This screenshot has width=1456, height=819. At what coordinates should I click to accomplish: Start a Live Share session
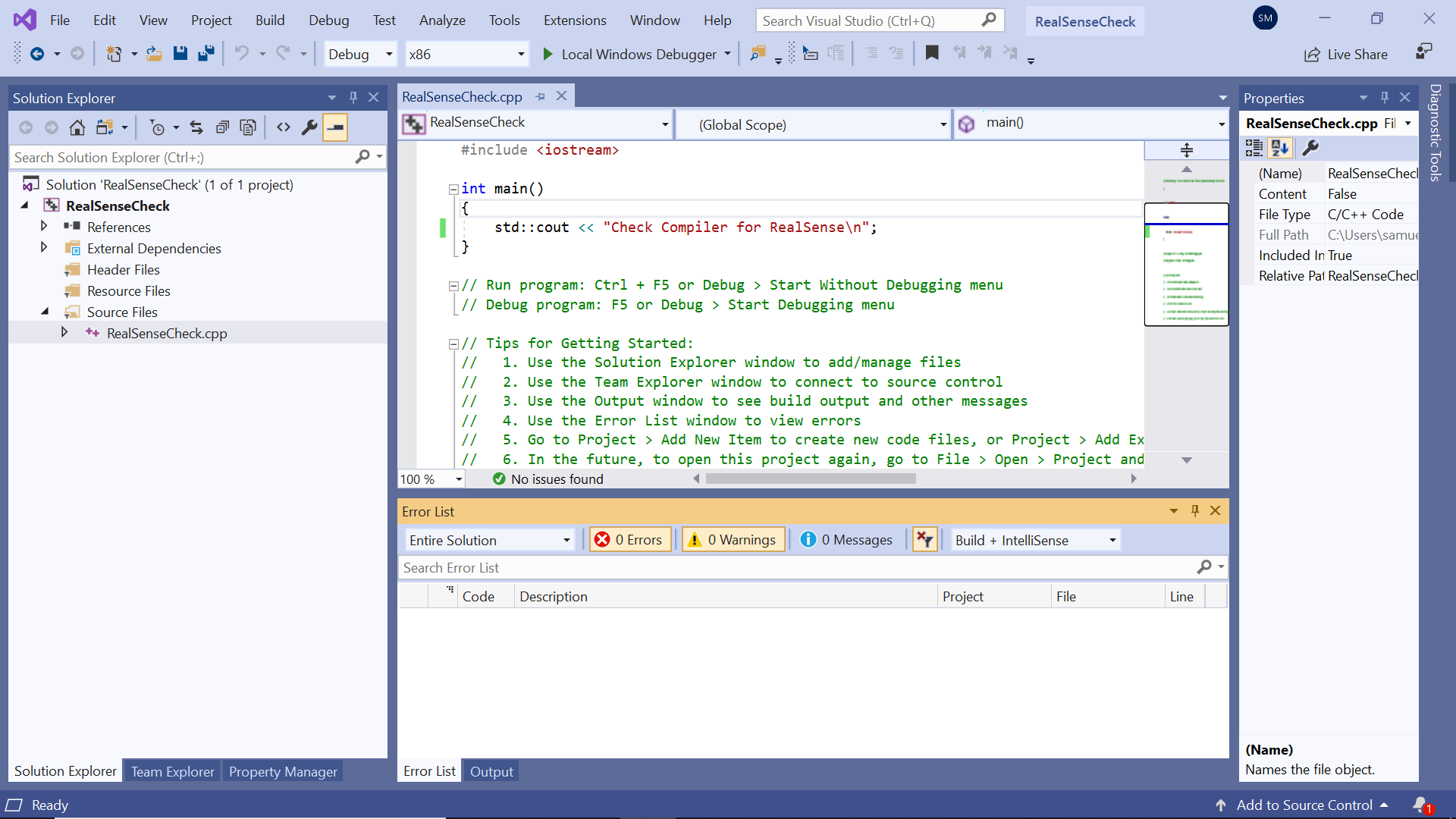(1346, 54)
